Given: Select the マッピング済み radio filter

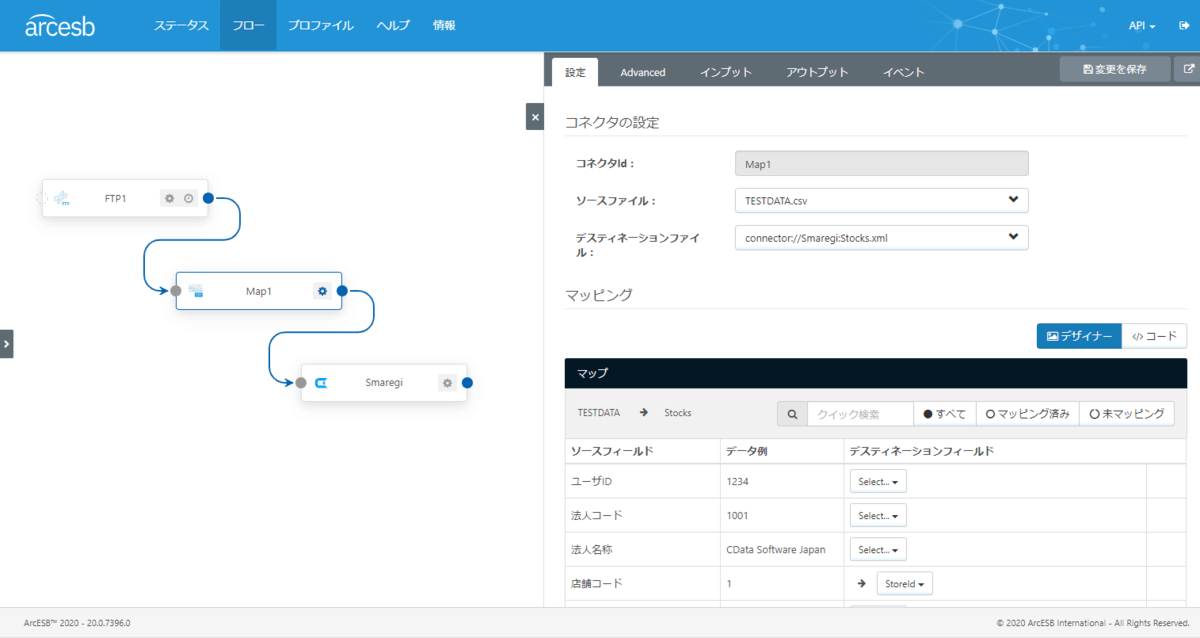Looking at the screenshot, I should pyautogui.click(x=1028, y=414).
